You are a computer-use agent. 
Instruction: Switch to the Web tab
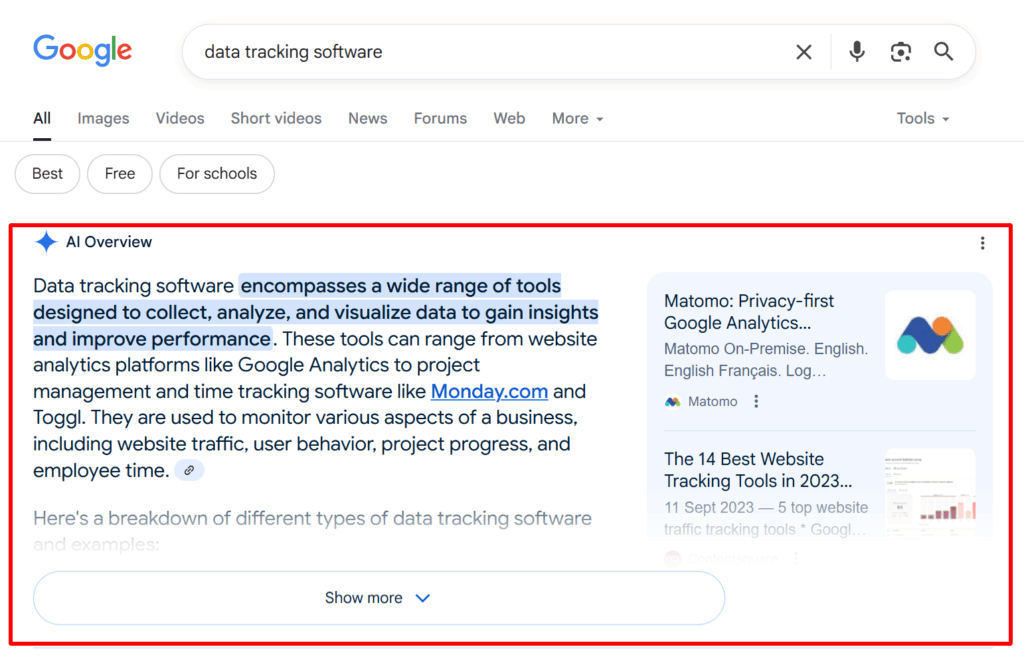[509, 118]
